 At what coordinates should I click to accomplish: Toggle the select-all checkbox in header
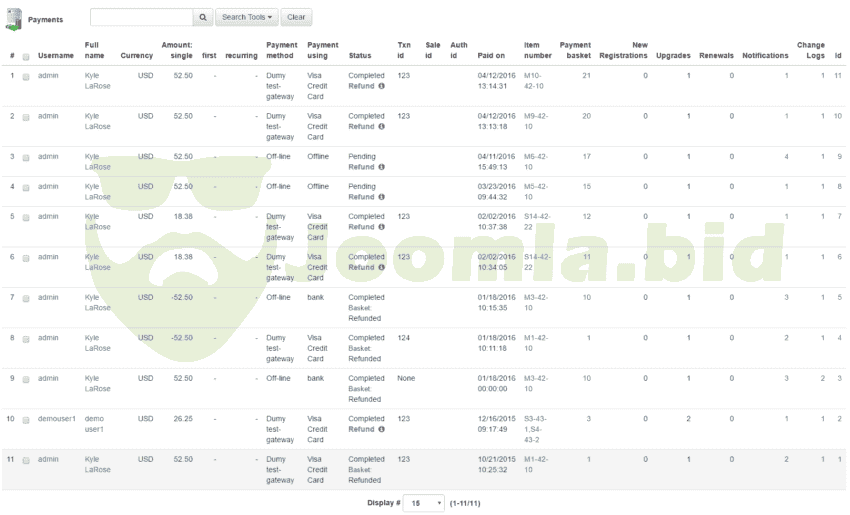[x=26, y=56]
